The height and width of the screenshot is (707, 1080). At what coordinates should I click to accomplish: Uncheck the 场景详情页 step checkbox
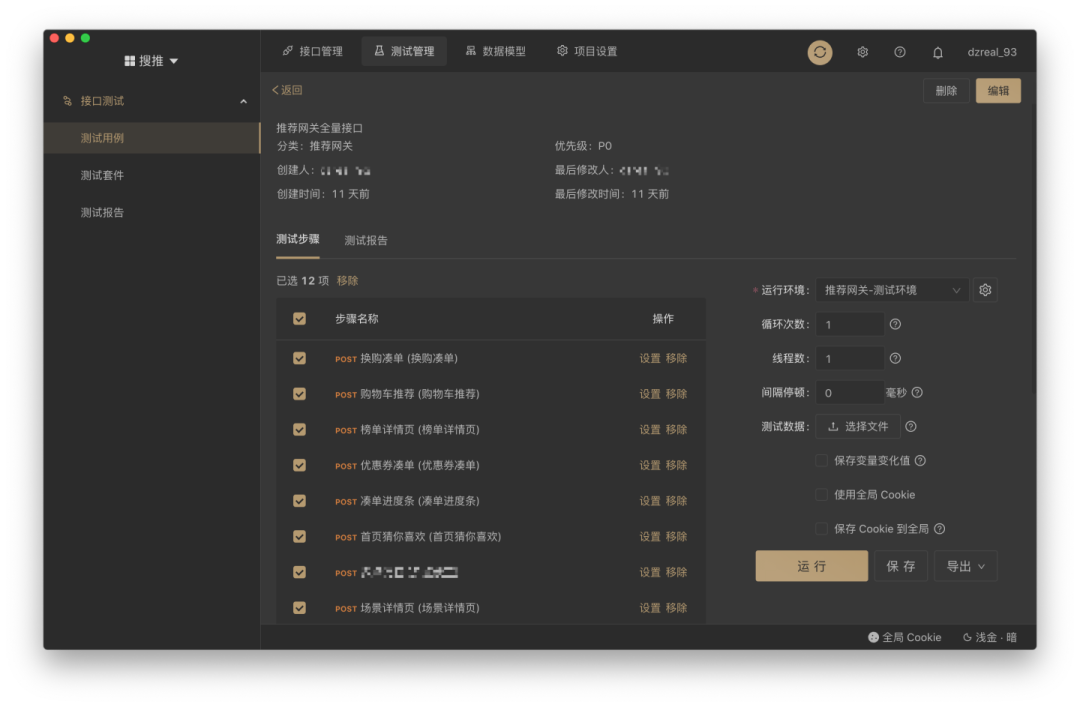[300, 608]
